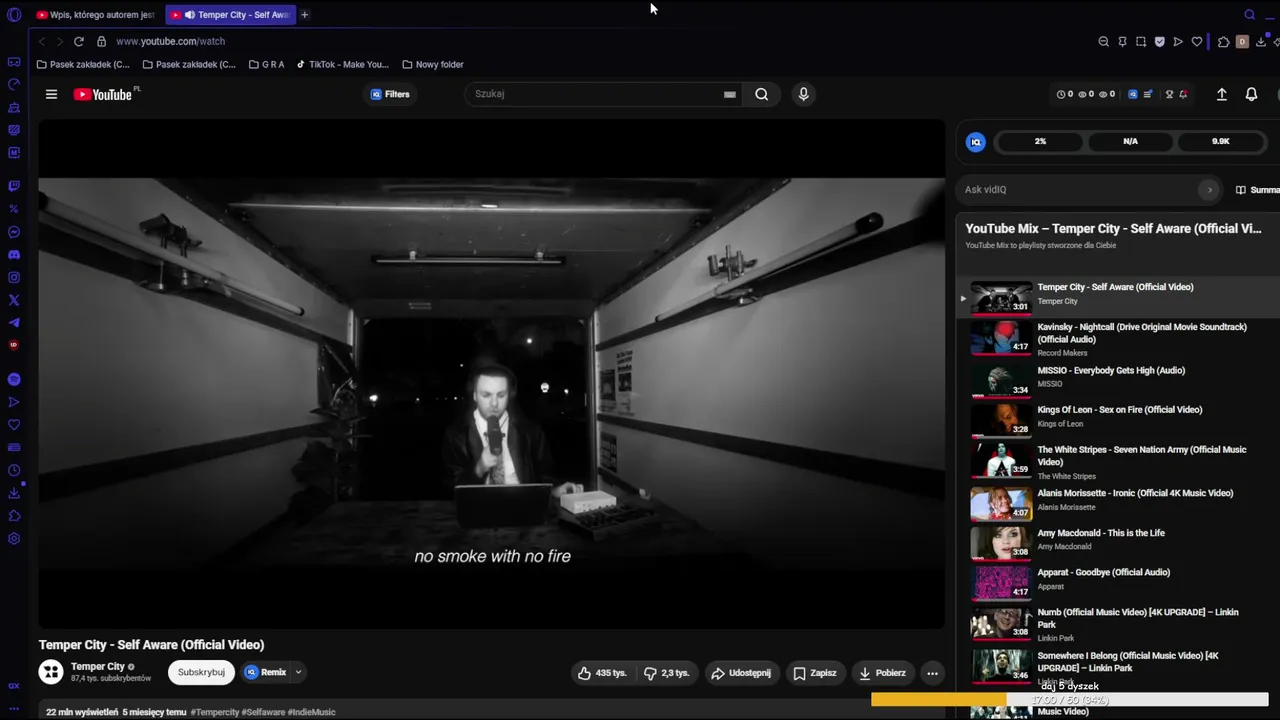Open Discord in the Opera sidebar
The height and width of the screenshot is (720, 1280).
(14, 255)
